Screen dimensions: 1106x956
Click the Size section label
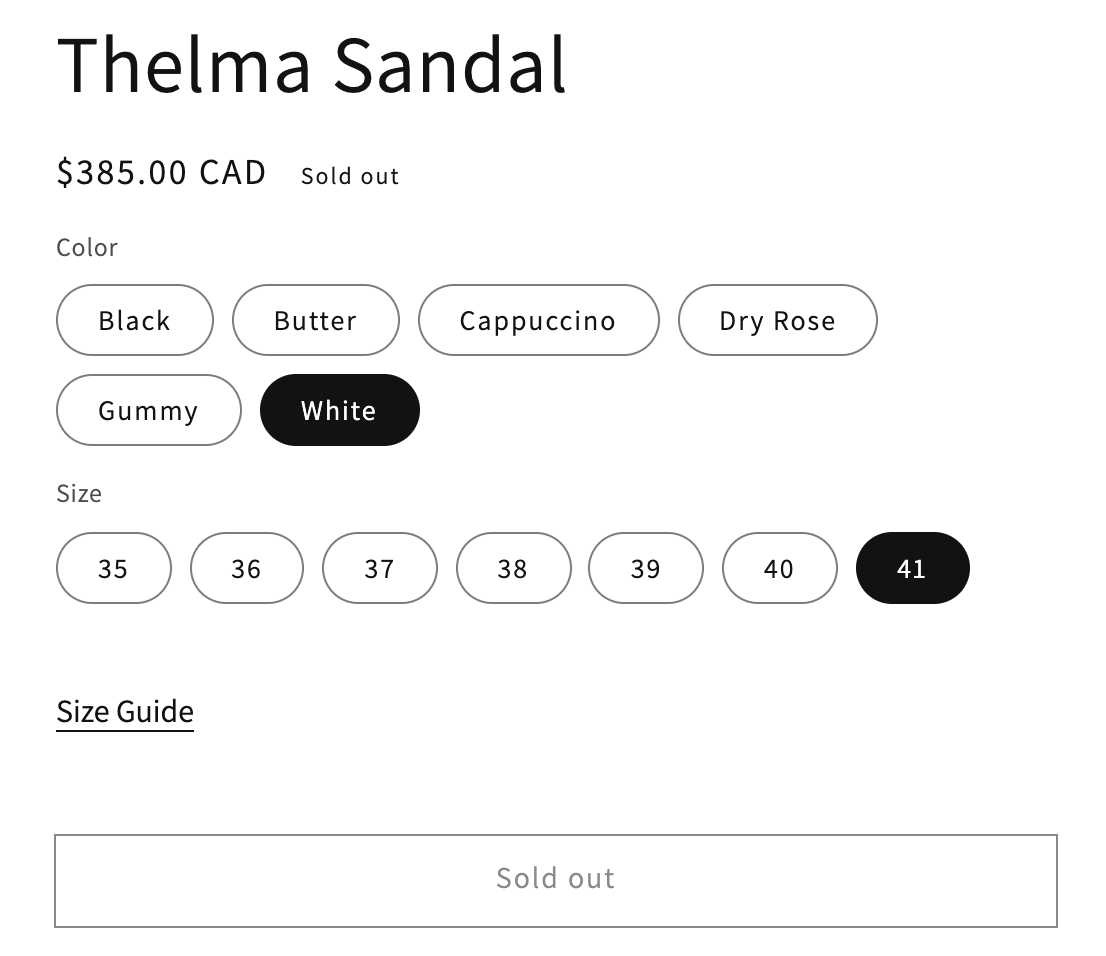pos(79,493)
